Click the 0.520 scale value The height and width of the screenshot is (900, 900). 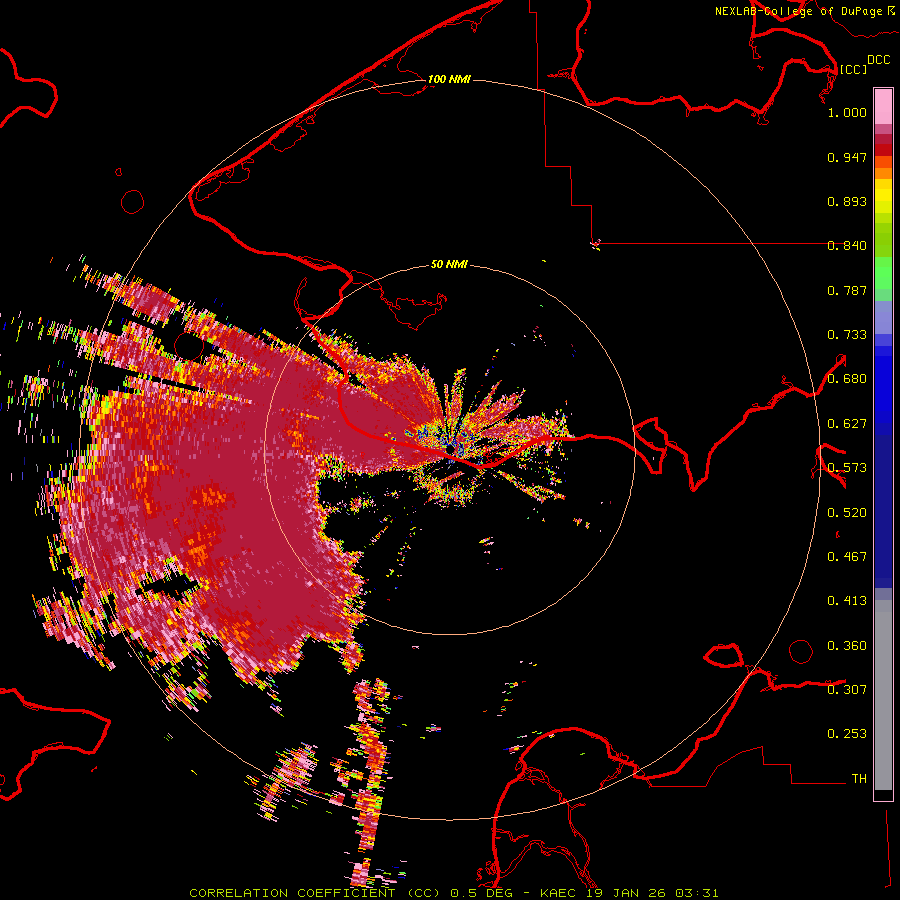coord(847,512)
